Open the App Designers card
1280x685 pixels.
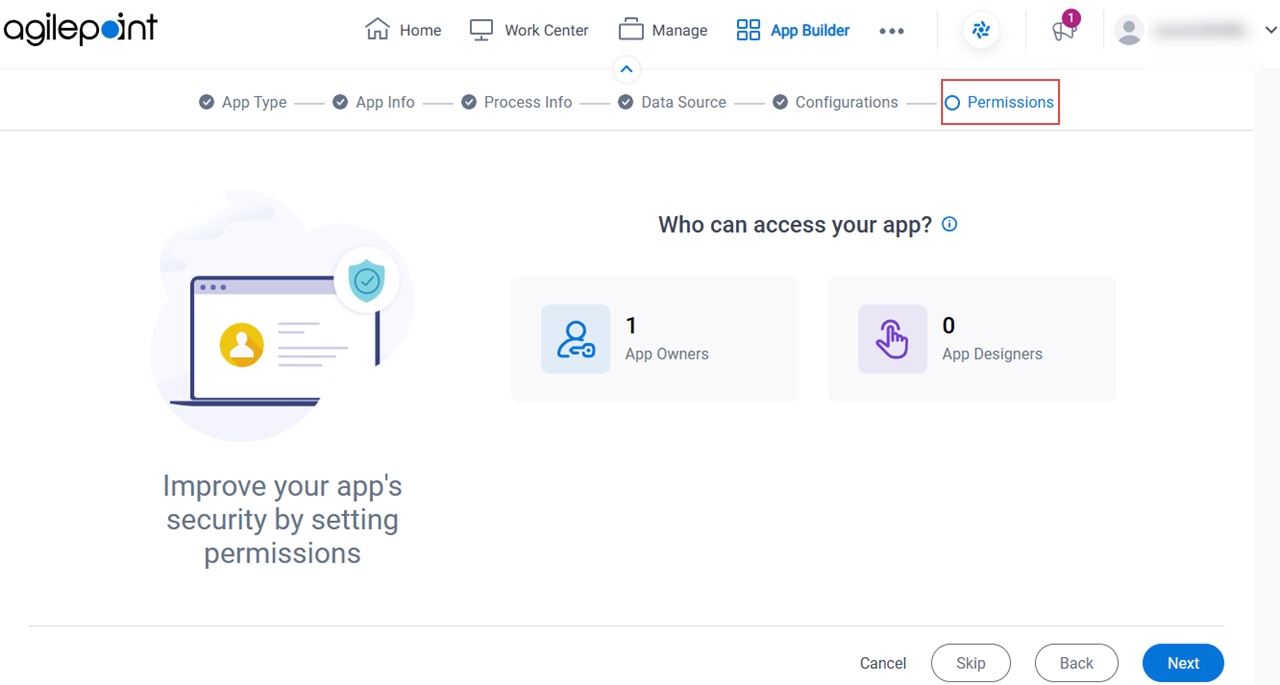(972, 339)
